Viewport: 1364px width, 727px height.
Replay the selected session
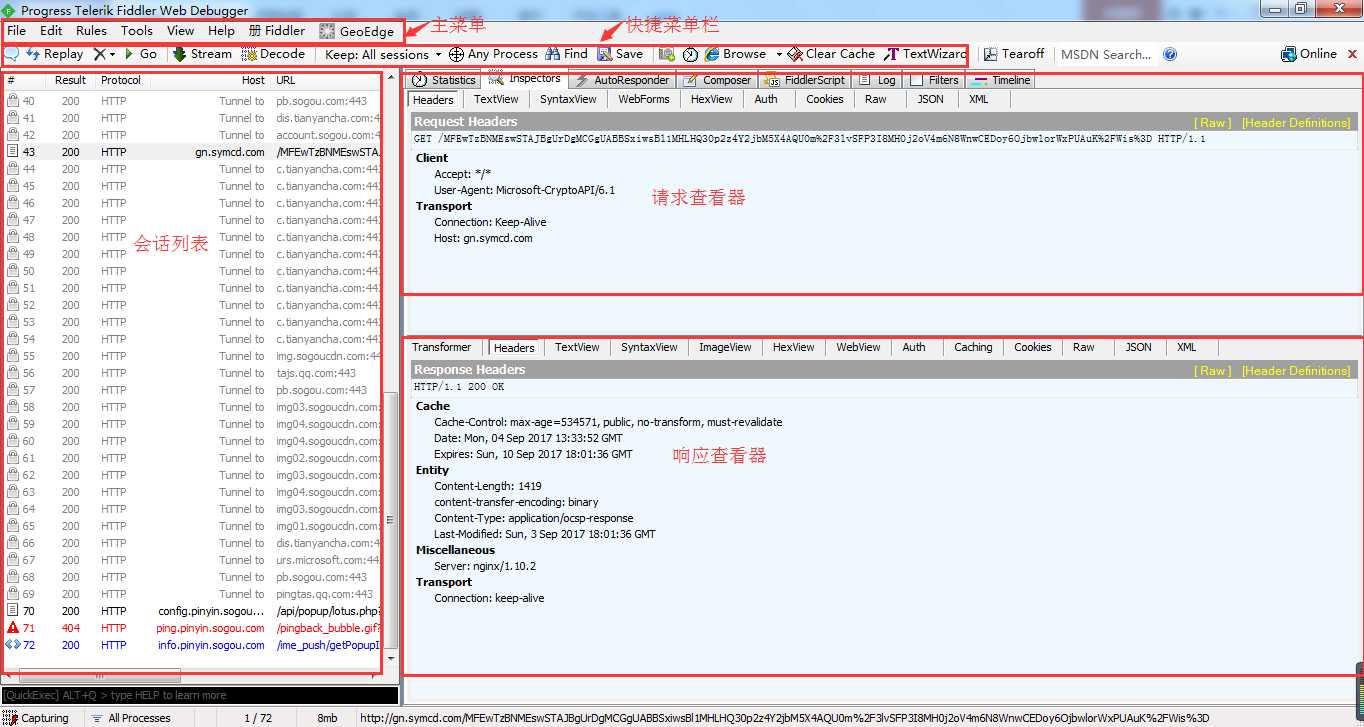pos(54,54)
